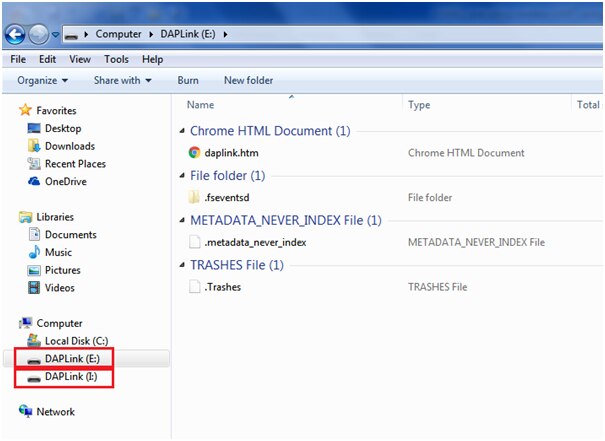Open the View menu
605x441 pixels.
(80, 59)
